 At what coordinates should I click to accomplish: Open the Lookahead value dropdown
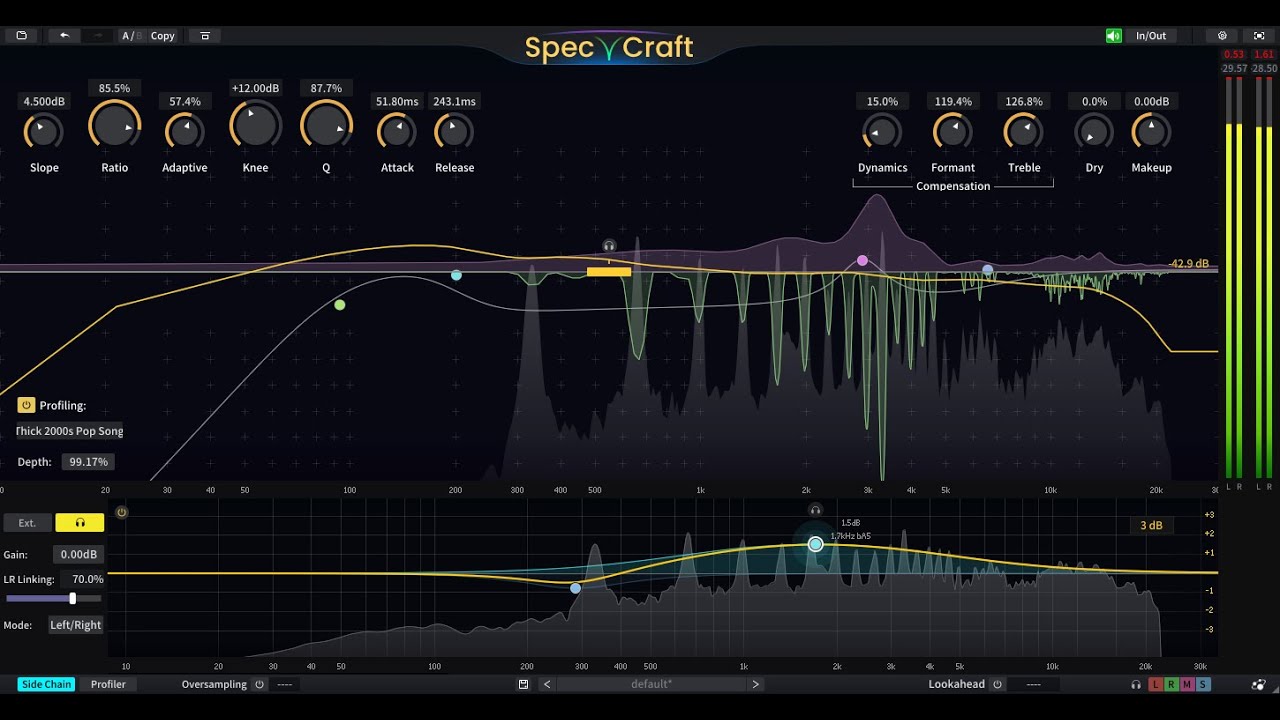pyautogui.click(x=1033, y=684)
